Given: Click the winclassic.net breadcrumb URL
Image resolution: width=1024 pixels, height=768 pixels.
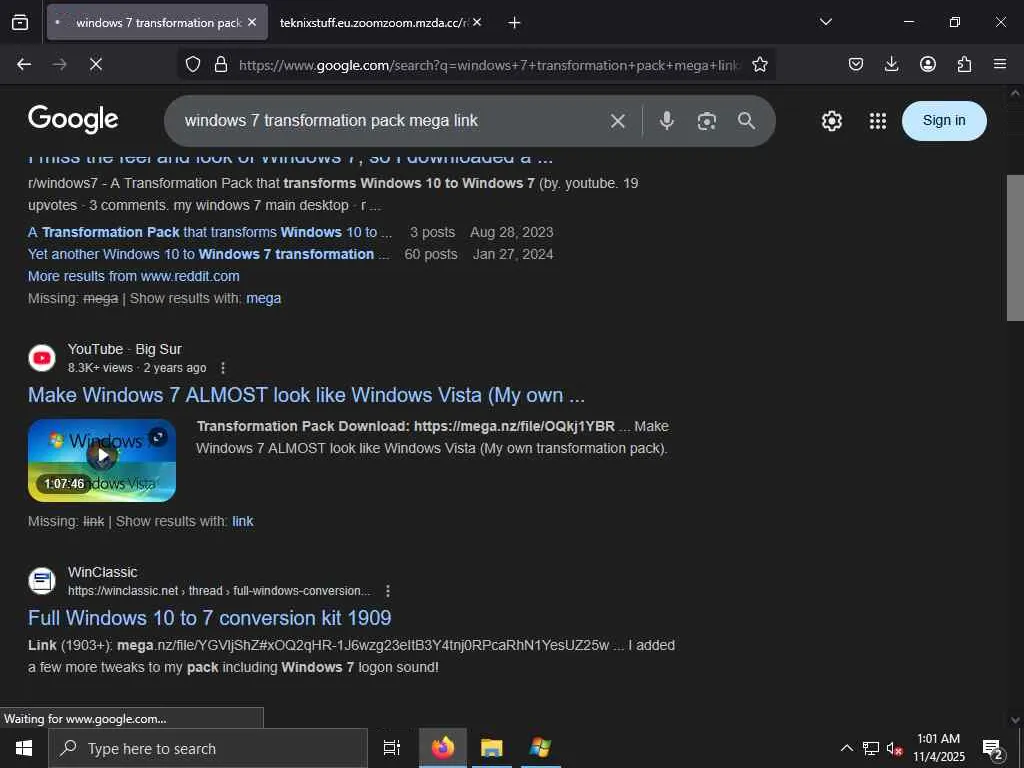Looking at the screenshot, I should point(219,591).
